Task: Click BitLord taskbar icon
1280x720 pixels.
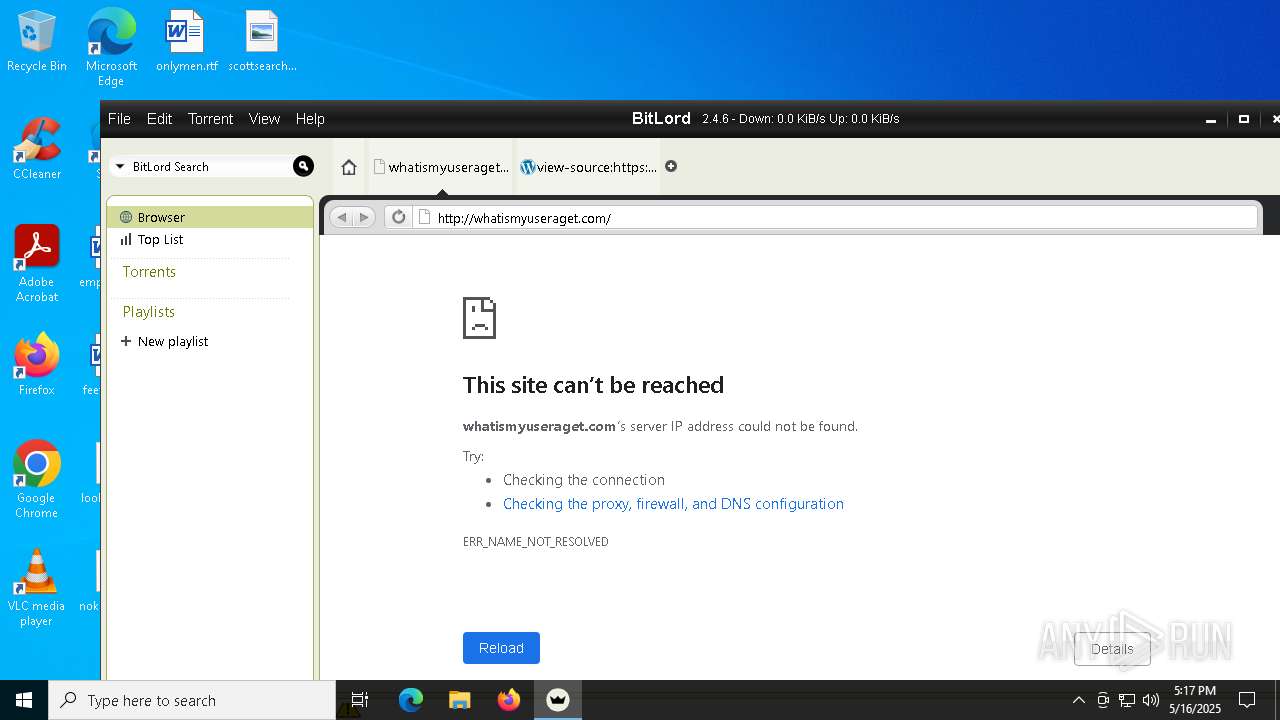Action: 558,700
